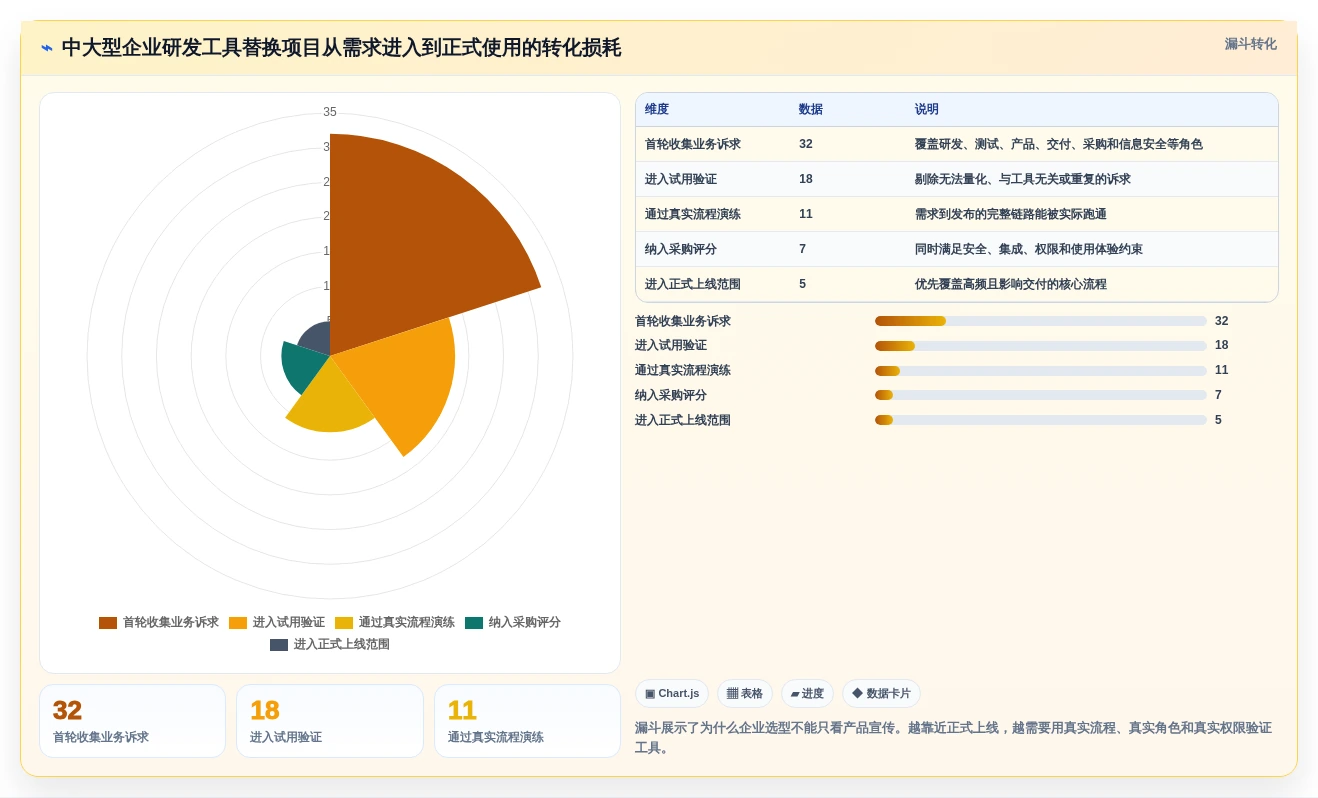Click the table value 5
Viewport: 1318px width, 798px height.
(x=802, y=284)
